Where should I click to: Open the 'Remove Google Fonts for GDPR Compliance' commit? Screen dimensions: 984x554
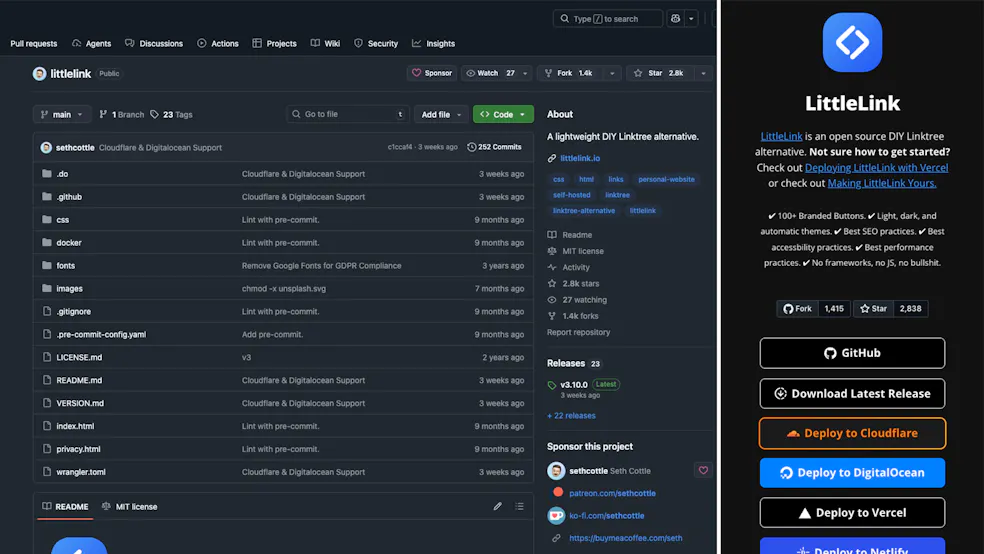click(321, 265)
